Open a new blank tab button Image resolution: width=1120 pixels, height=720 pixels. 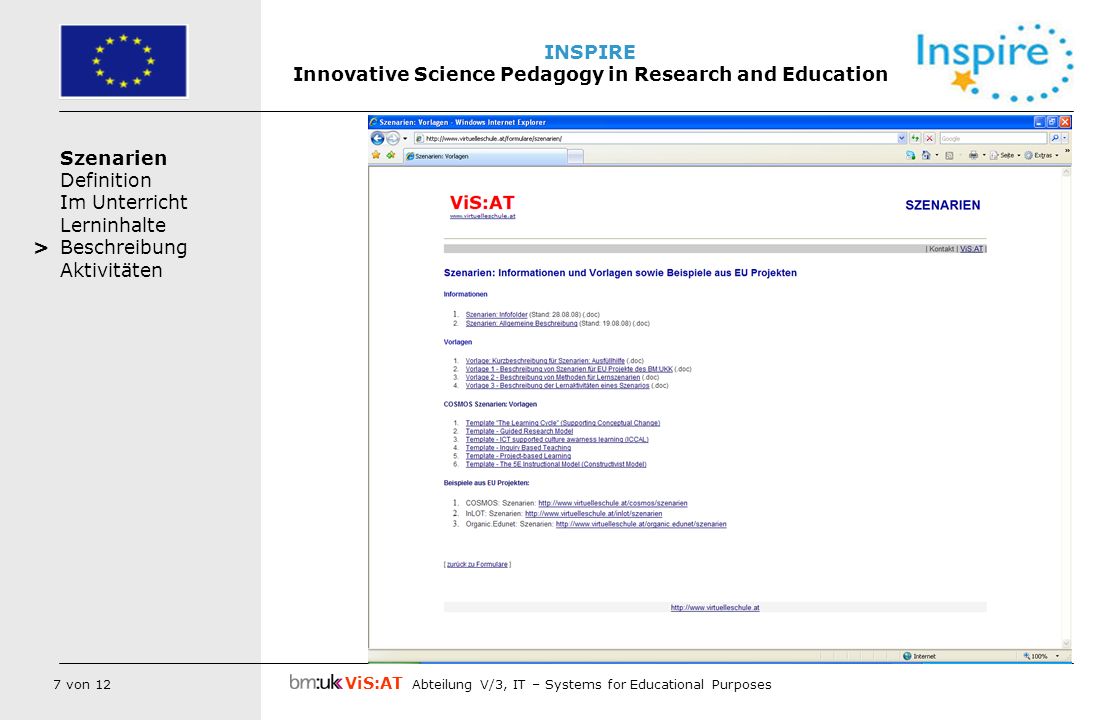tap(575, 156)
